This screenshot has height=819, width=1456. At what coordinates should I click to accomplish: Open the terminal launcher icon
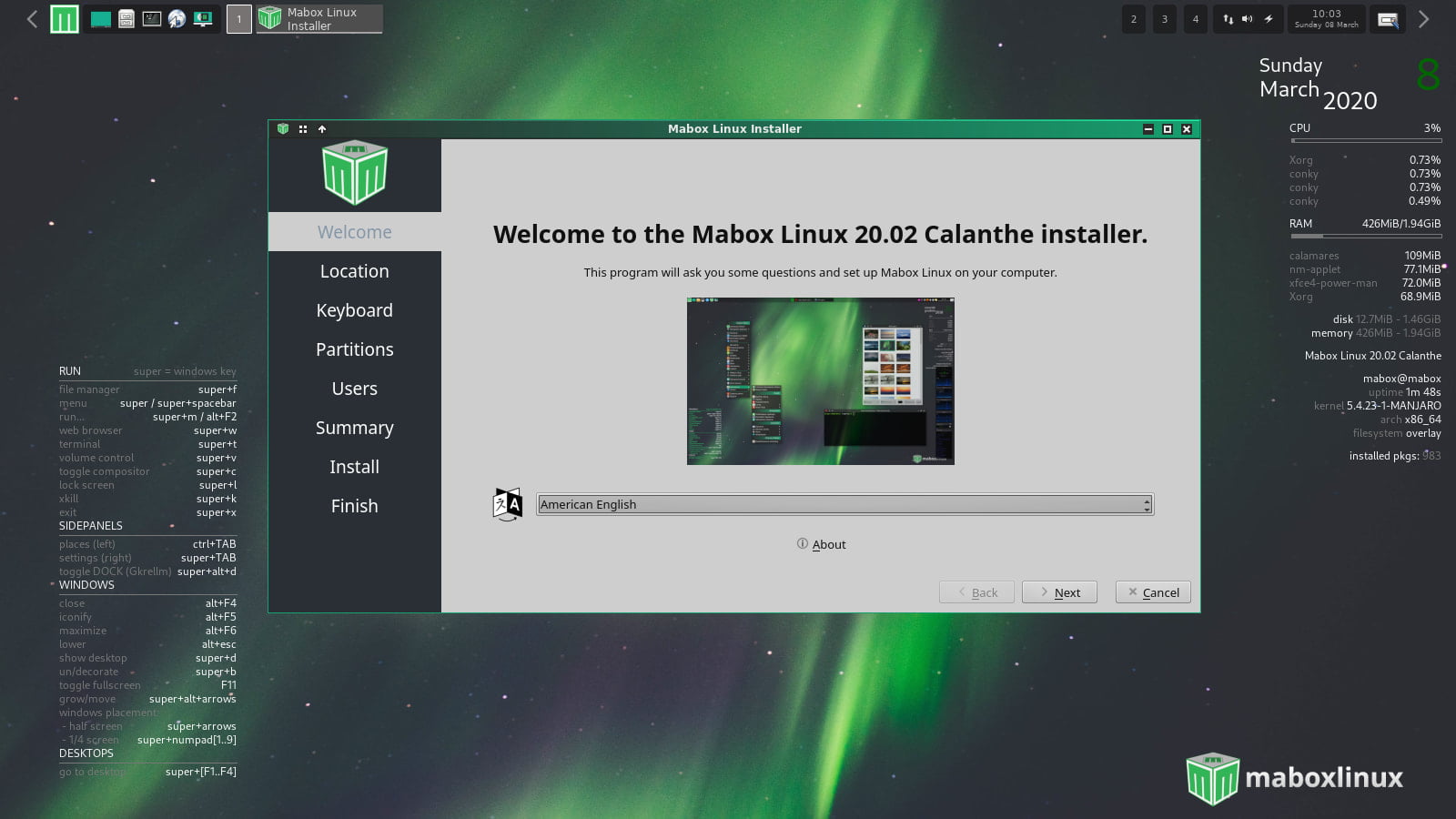(x=152, y=19)
